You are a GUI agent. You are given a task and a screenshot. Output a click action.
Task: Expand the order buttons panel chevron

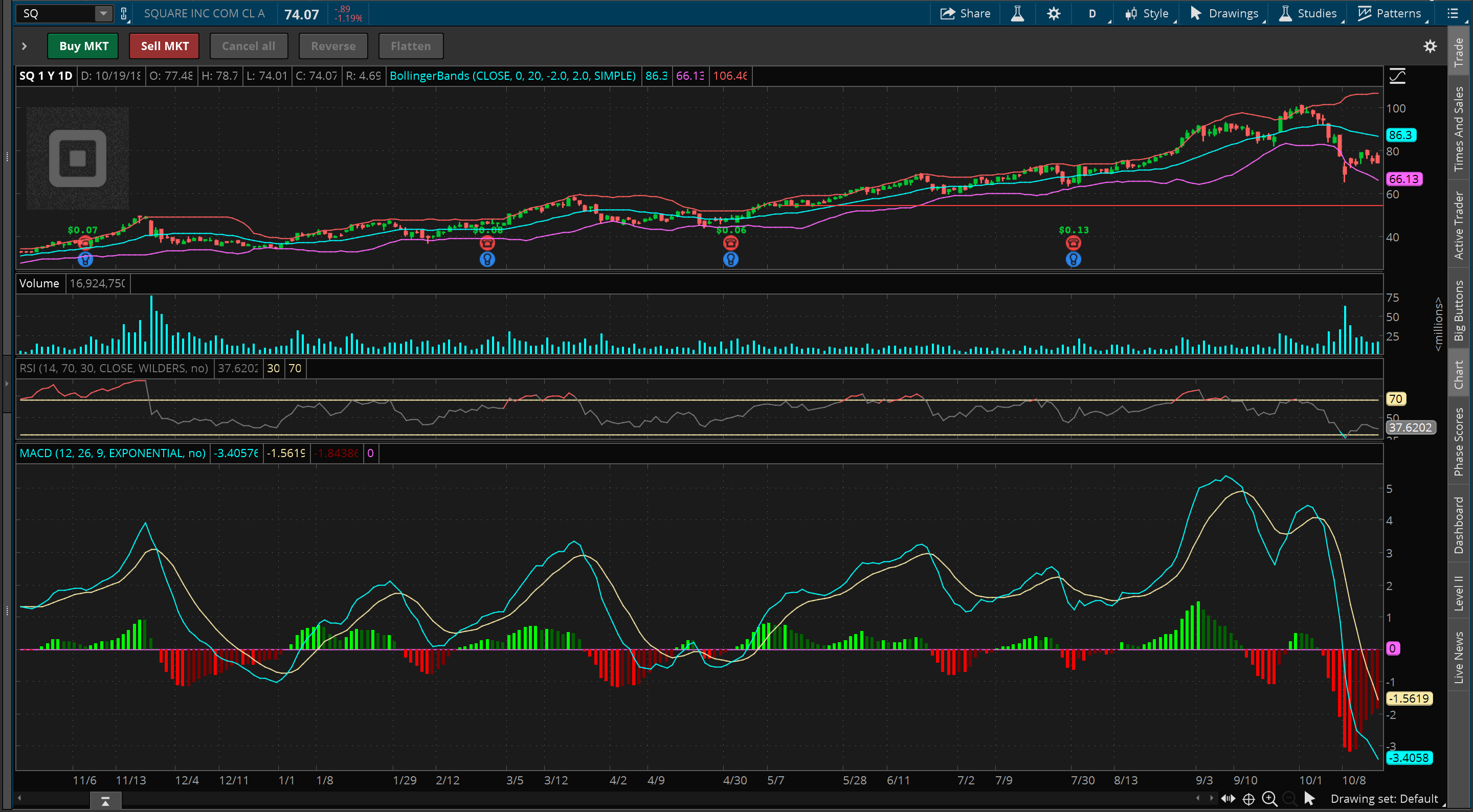(24, 47)
